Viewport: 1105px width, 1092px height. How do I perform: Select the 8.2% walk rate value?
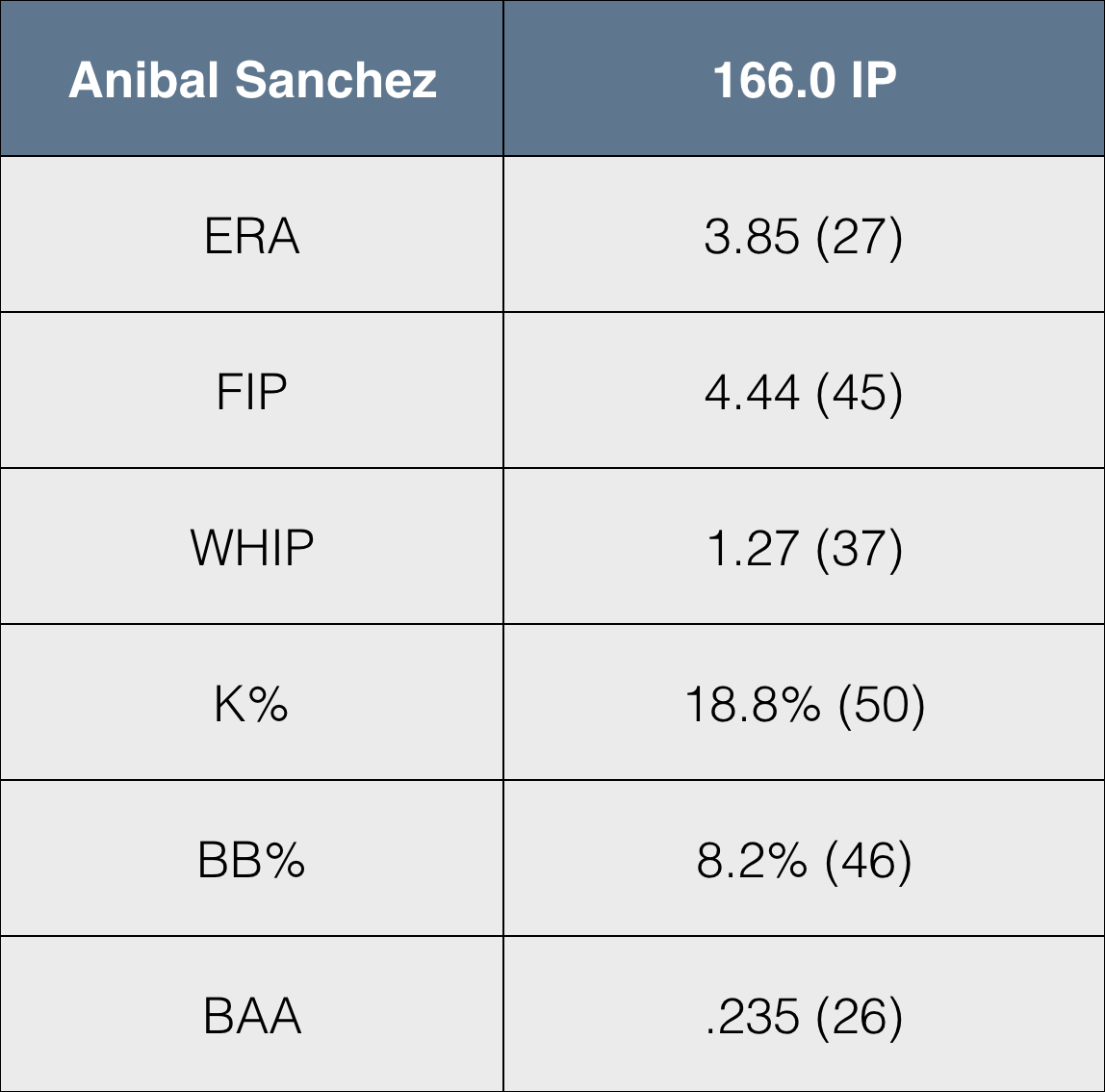[x=752, y=861]
